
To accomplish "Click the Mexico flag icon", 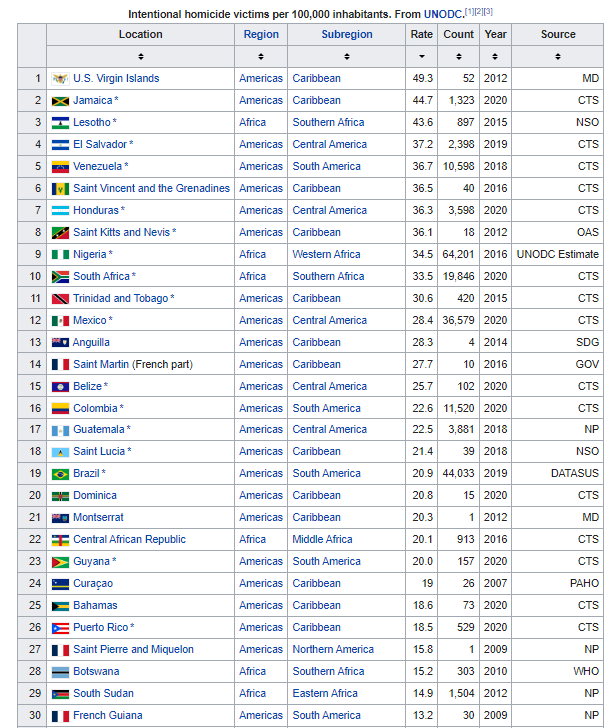I will (60, 321).
